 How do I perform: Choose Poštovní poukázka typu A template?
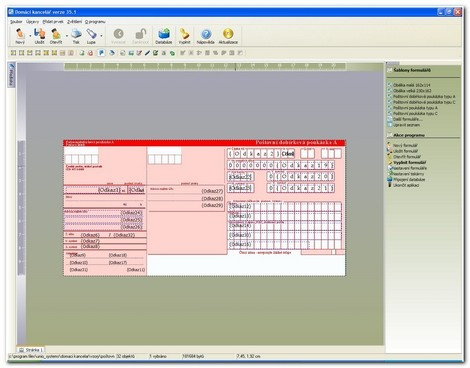tap(415, 108)
